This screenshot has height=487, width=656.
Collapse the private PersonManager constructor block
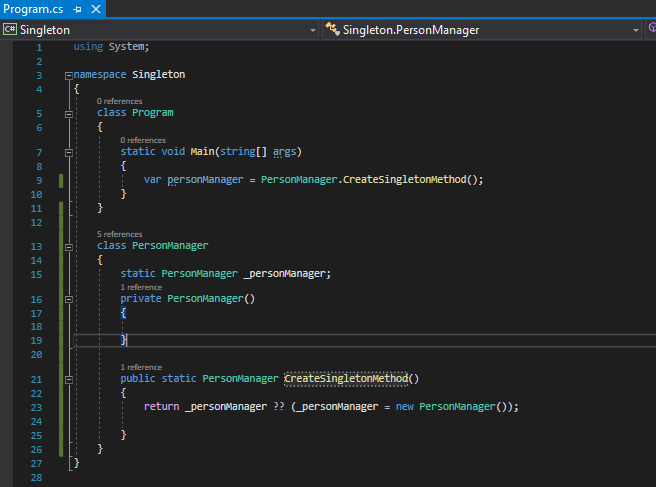coord(69,300)
